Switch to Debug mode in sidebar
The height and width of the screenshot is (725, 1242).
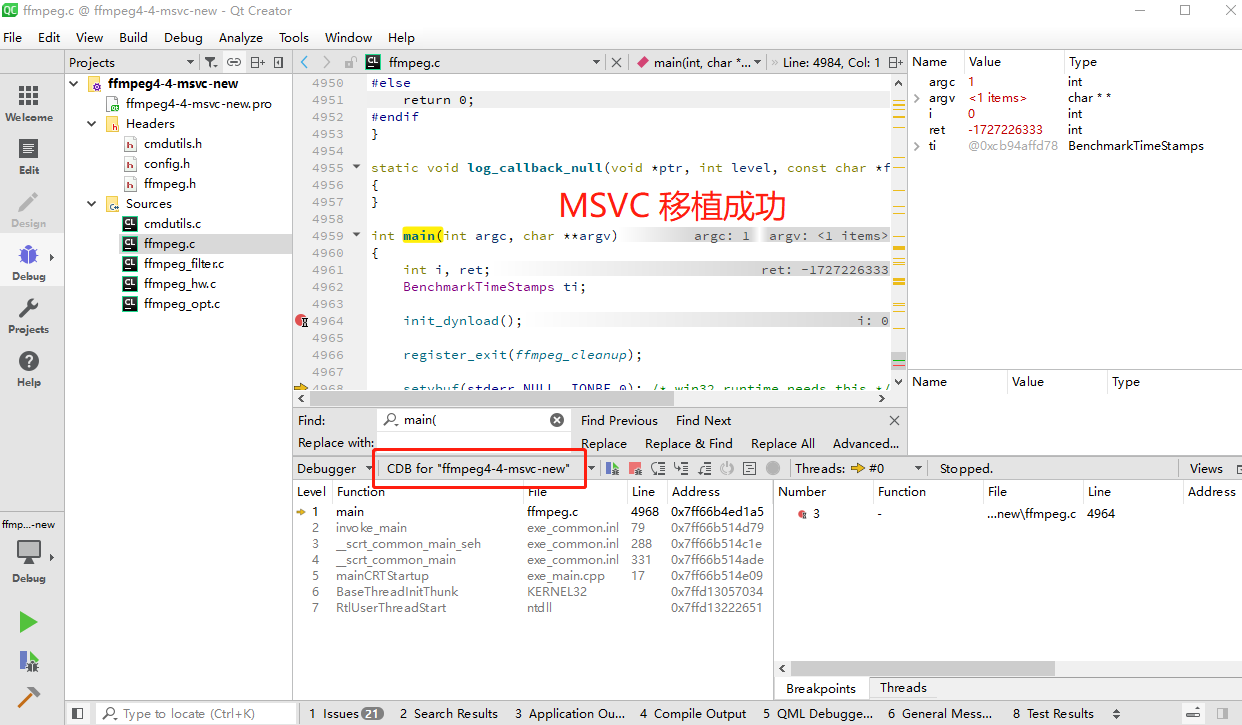pyautogui.click(x=29, y=262)
